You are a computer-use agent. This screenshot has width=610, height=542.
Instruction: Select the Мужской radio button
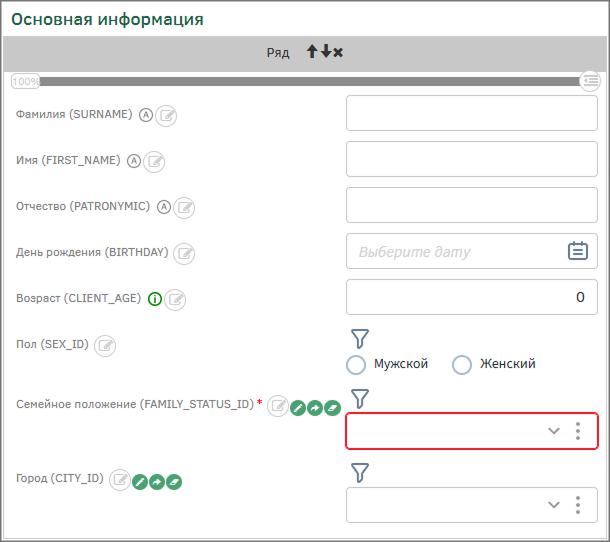[355, 365]
